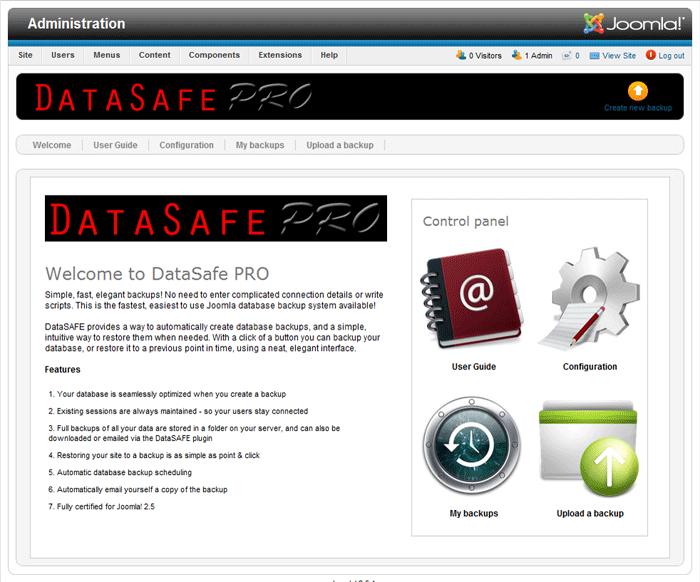This screenshot has width=700, height=582.
Task: Click feature 2 about existing sessions maintained
Action: tap(178, 411)
